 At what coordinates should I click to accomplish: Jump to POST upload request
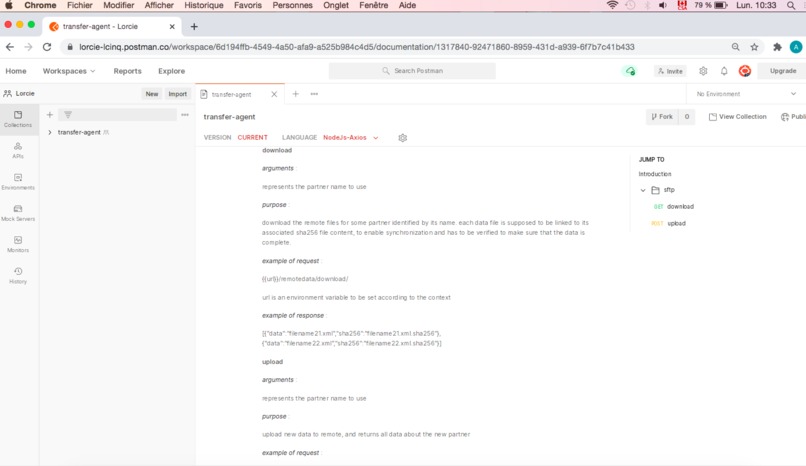668,223
